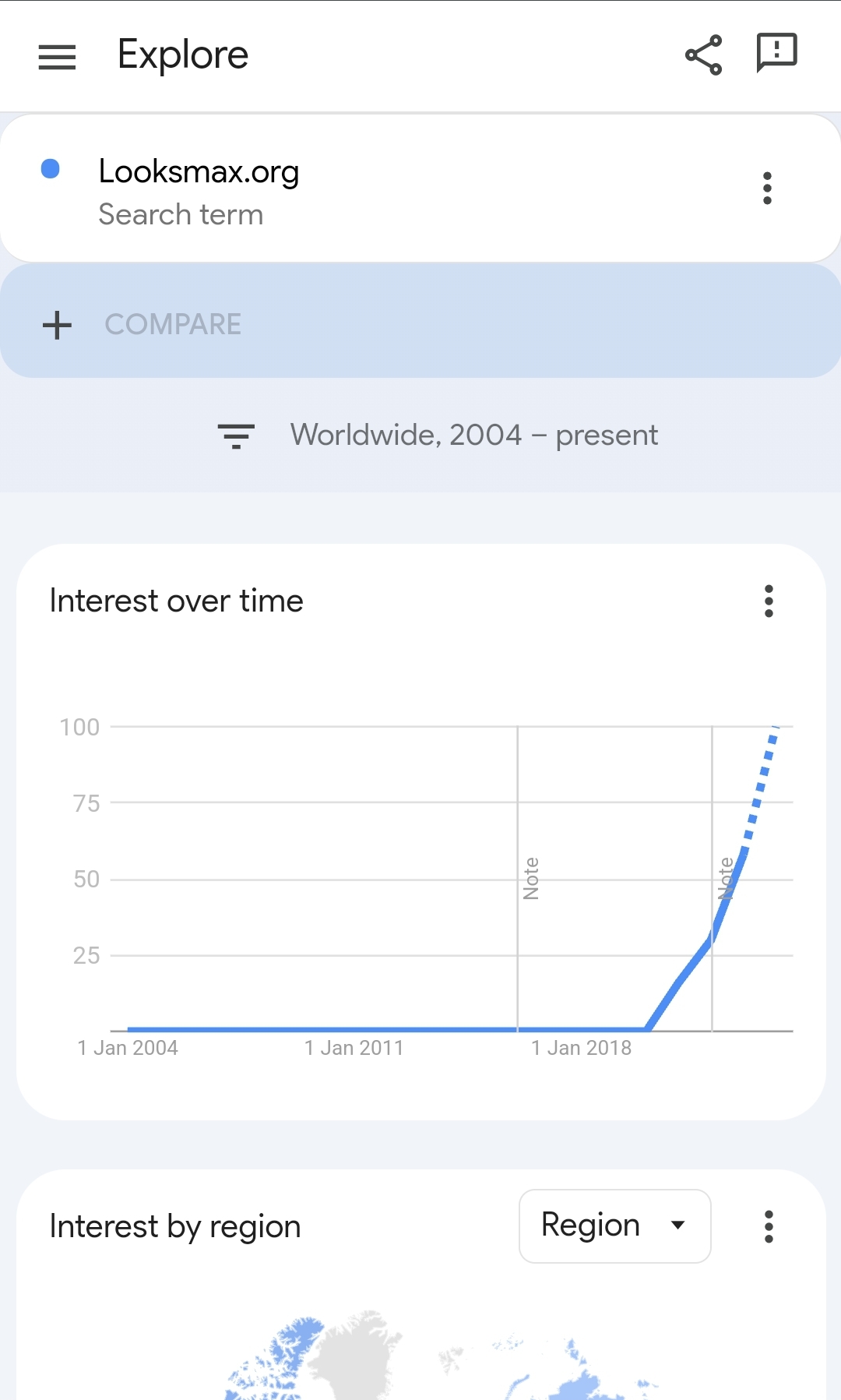
Task: Click the world map in Interest by region
Action: tap(420, 1363)
